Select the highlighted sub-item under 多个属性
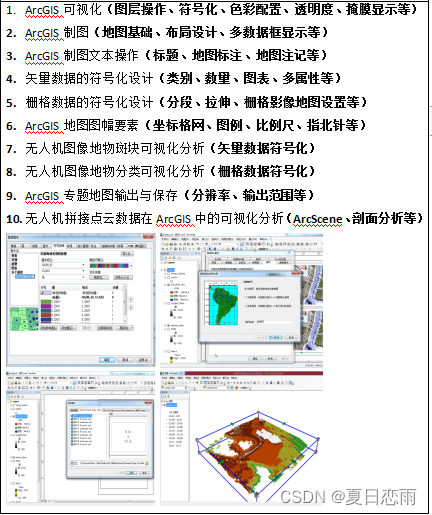This screenshot has height=515, width=432. coord(25,276)
